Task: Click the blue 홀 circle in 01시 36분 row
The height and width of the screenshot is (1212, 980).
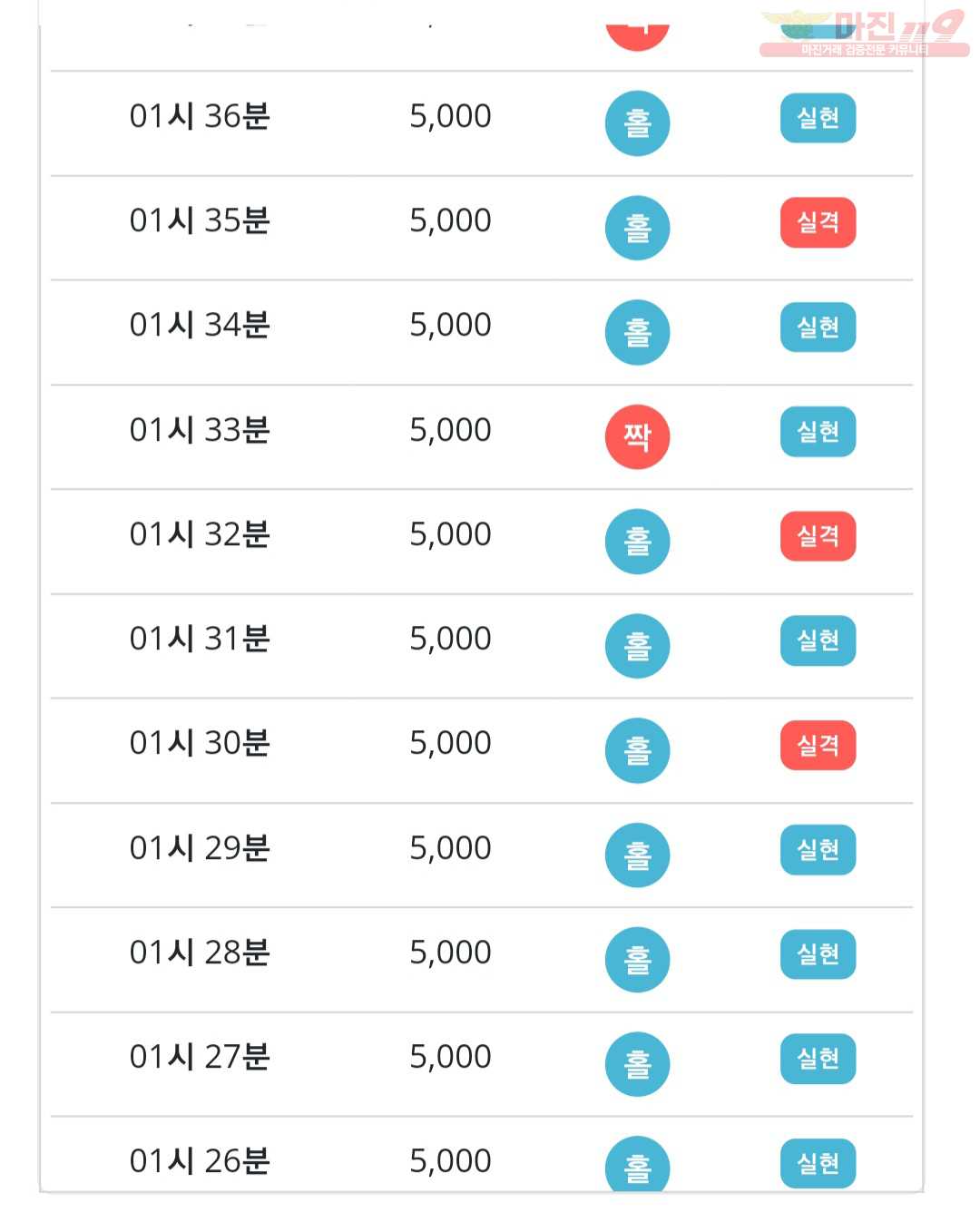Action: (x=637, y=123)
